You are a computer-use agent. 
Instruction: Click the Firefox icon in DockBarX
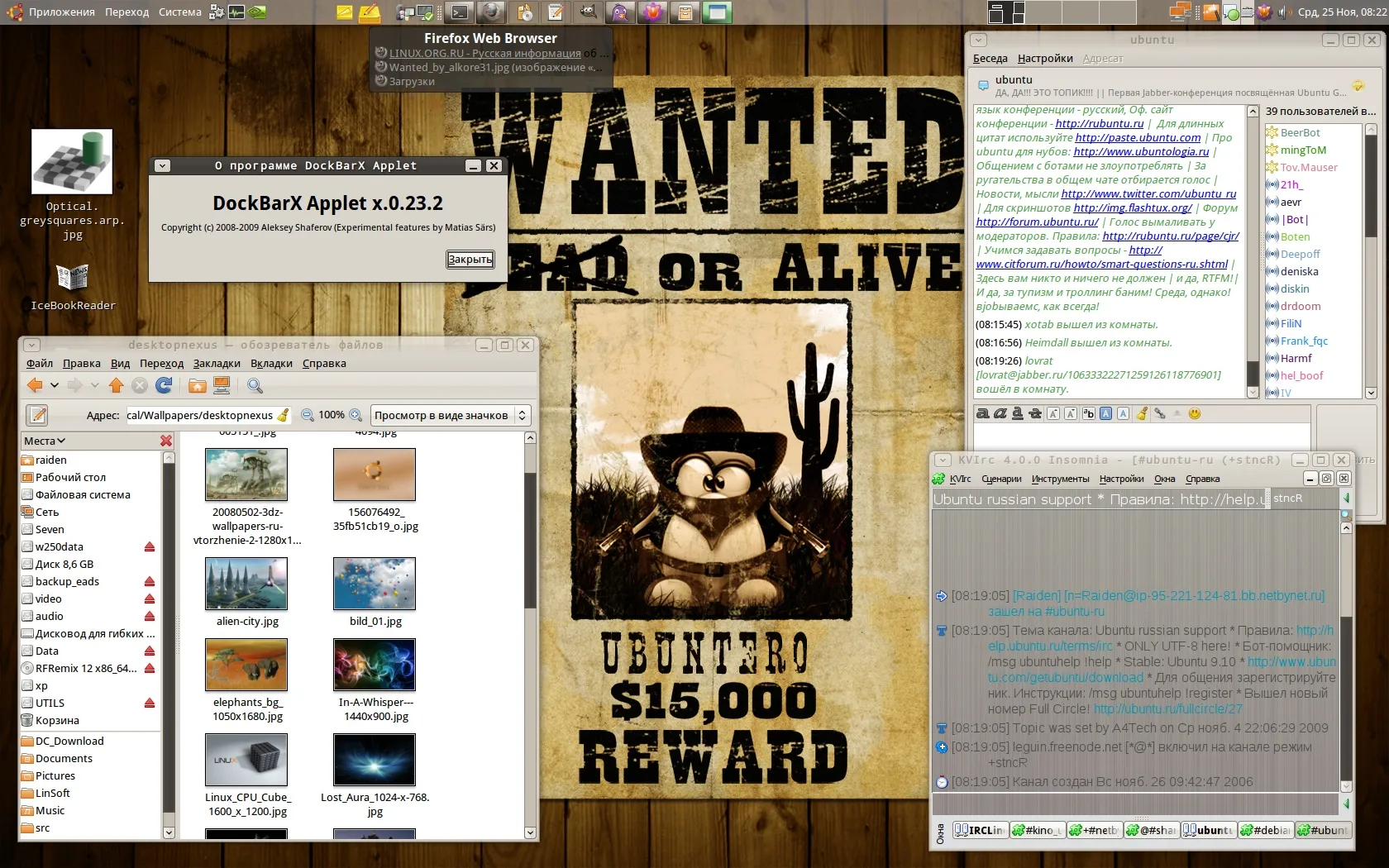[491, 12]
